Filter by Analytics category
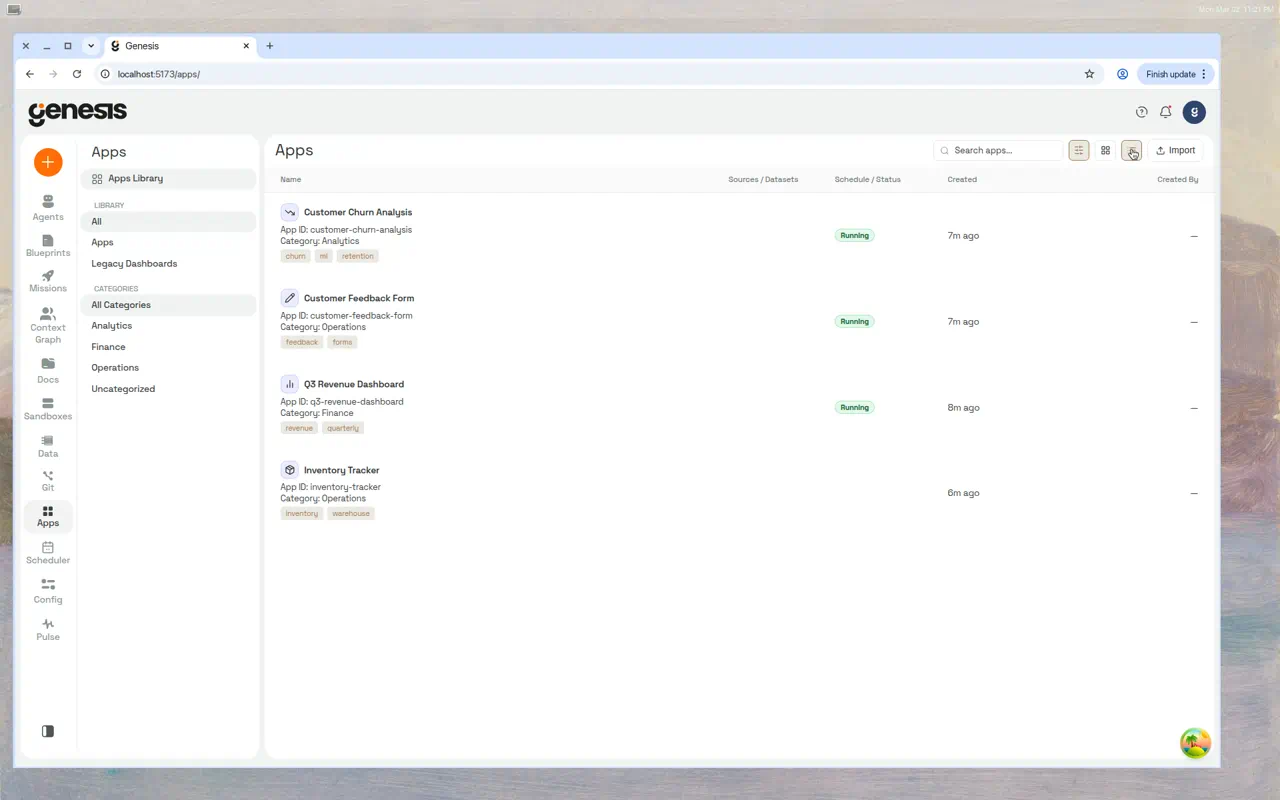The height and width of the screenshot is (800, 1280). coord(168,326)
